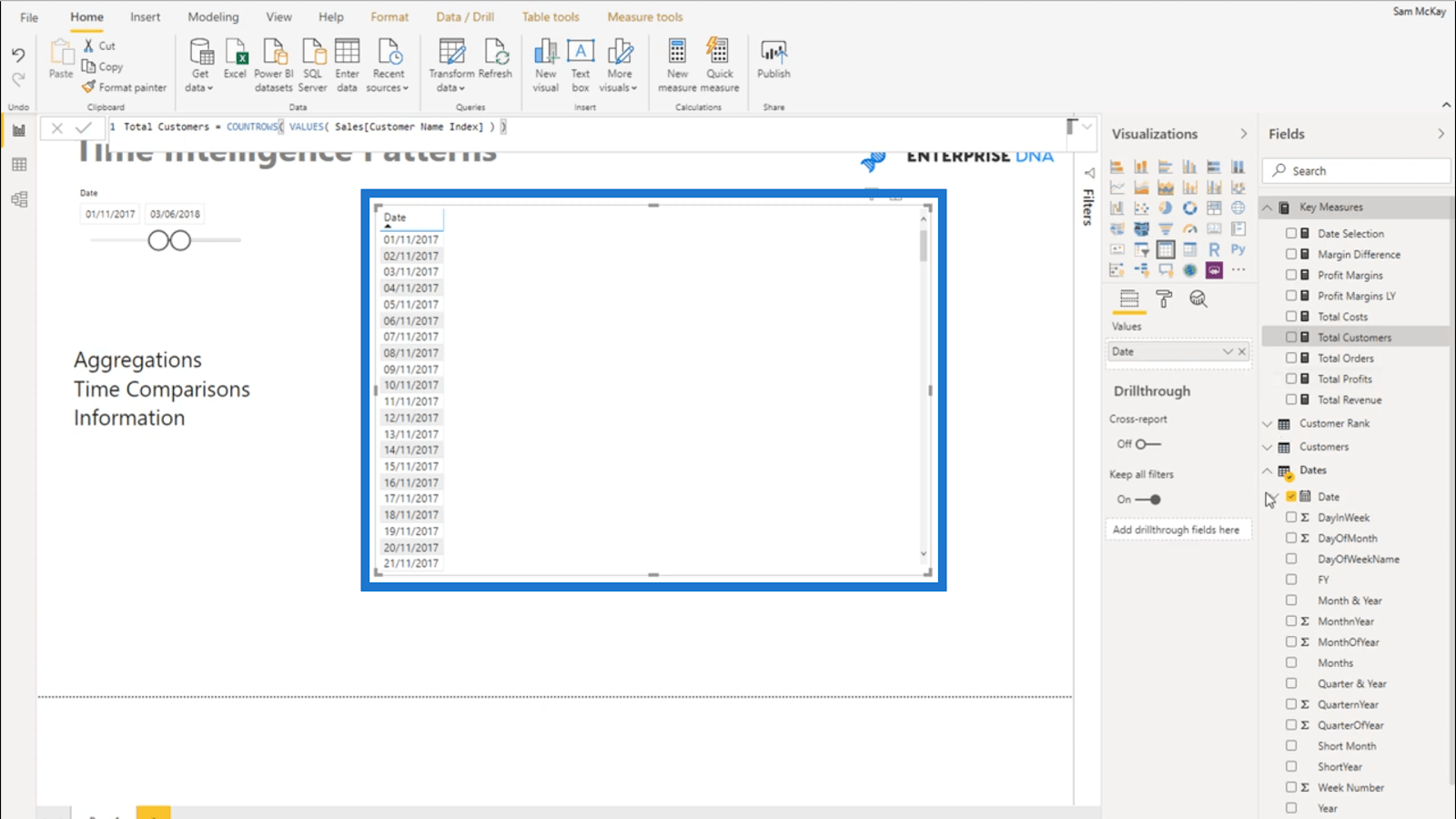Insert a Python (Py) visual
The width and height of the screenshot is (1456, 819).
pos(1239,249)
